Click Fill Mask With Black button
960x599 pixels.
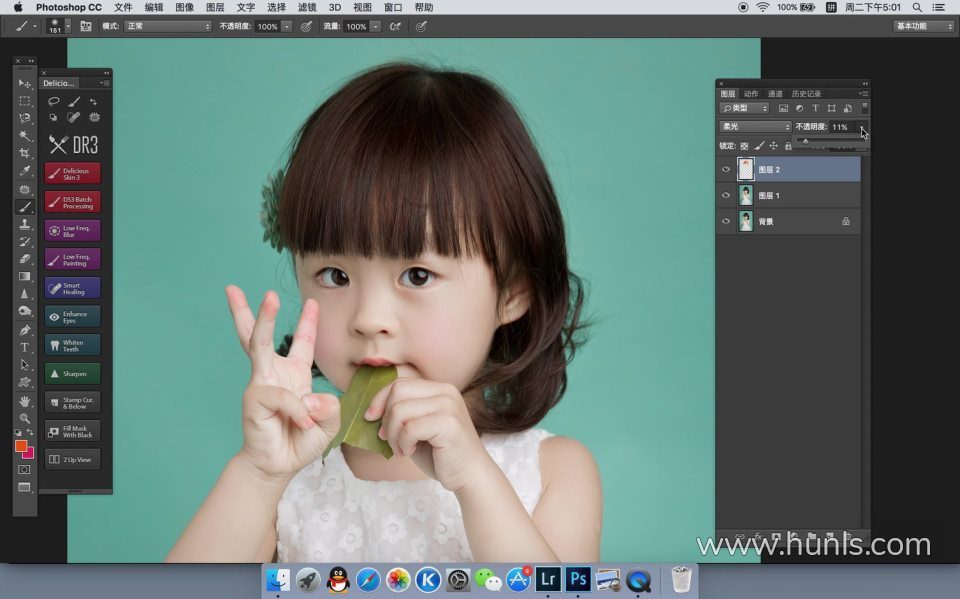point(73,431)
